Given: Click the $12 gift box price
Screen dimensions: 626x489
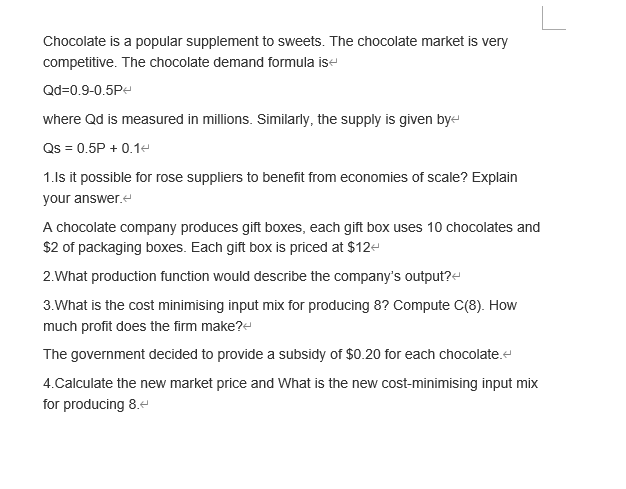Looking at the screenshot, I should [359, 247].
